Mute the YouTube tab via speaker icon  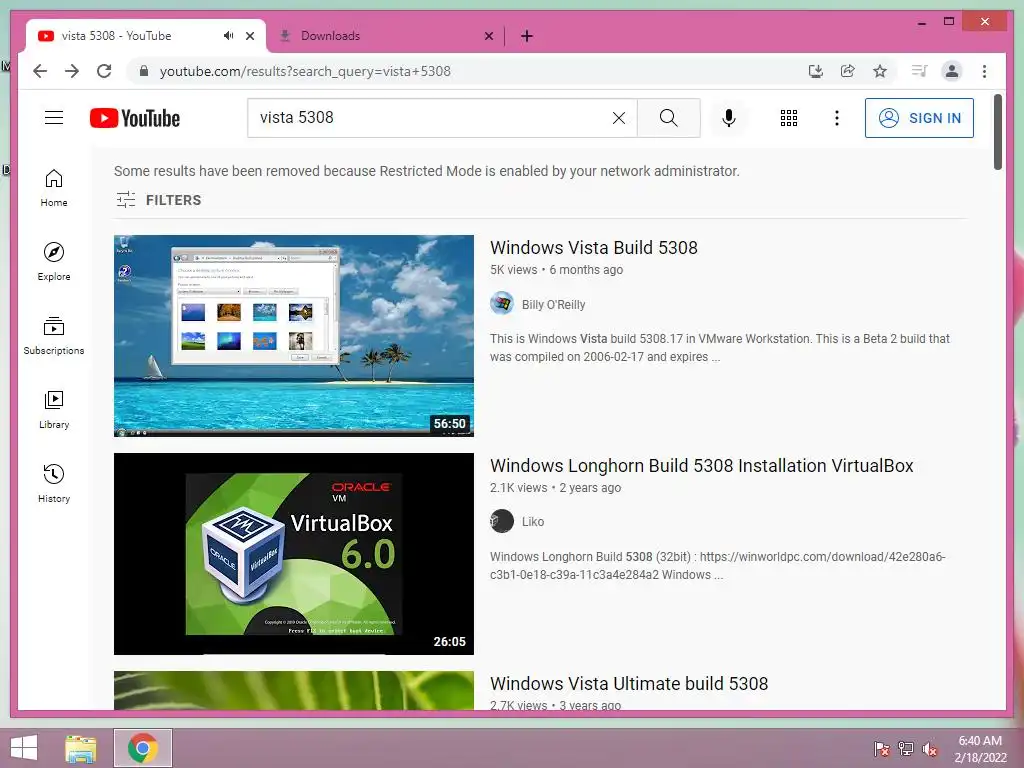pyautogui.click(x=228, y=35)
